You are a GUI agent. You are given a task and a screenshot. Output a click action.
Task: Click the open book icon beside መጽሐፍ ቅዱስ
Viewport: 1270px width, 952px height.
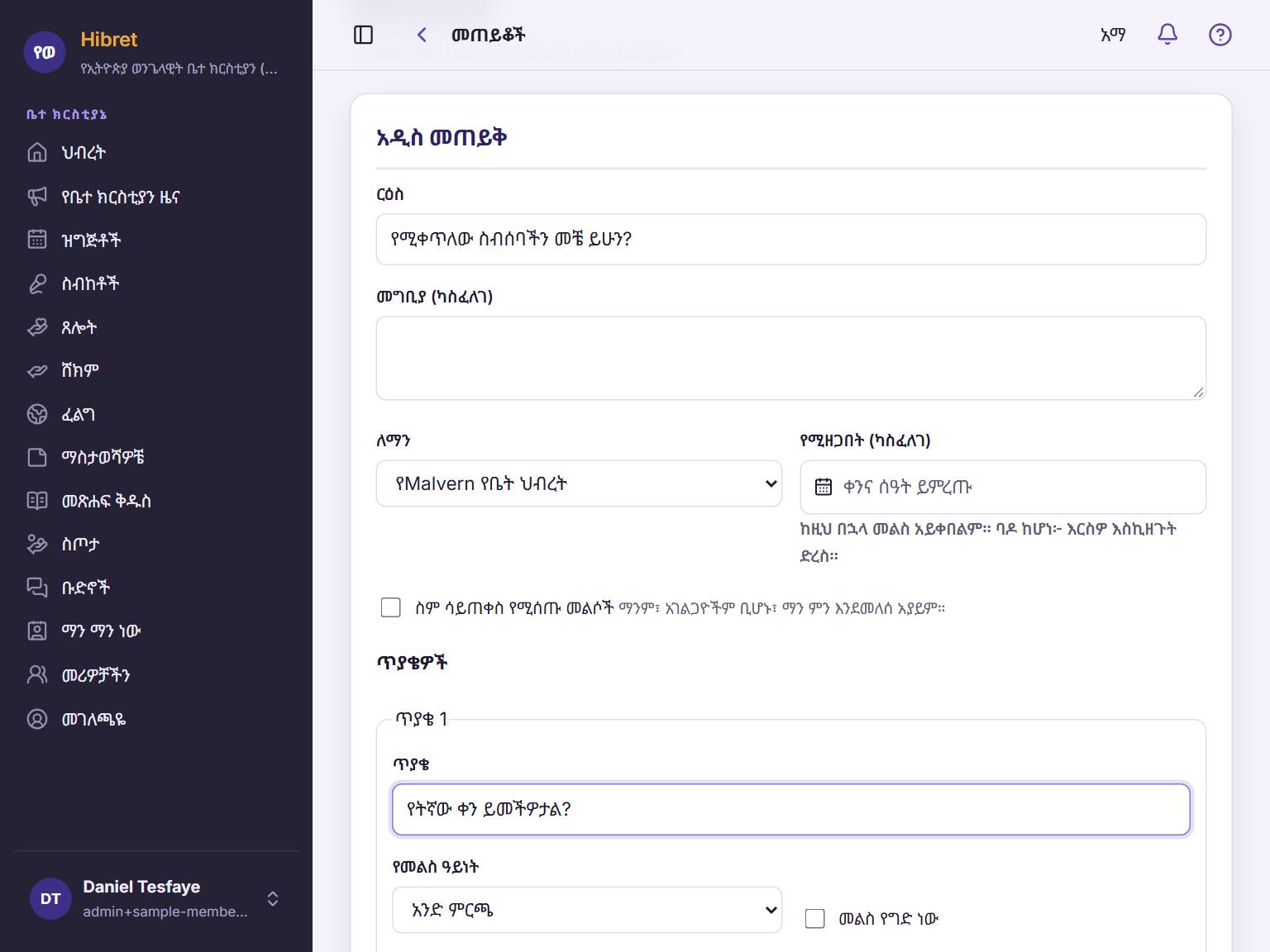(37, 501)
